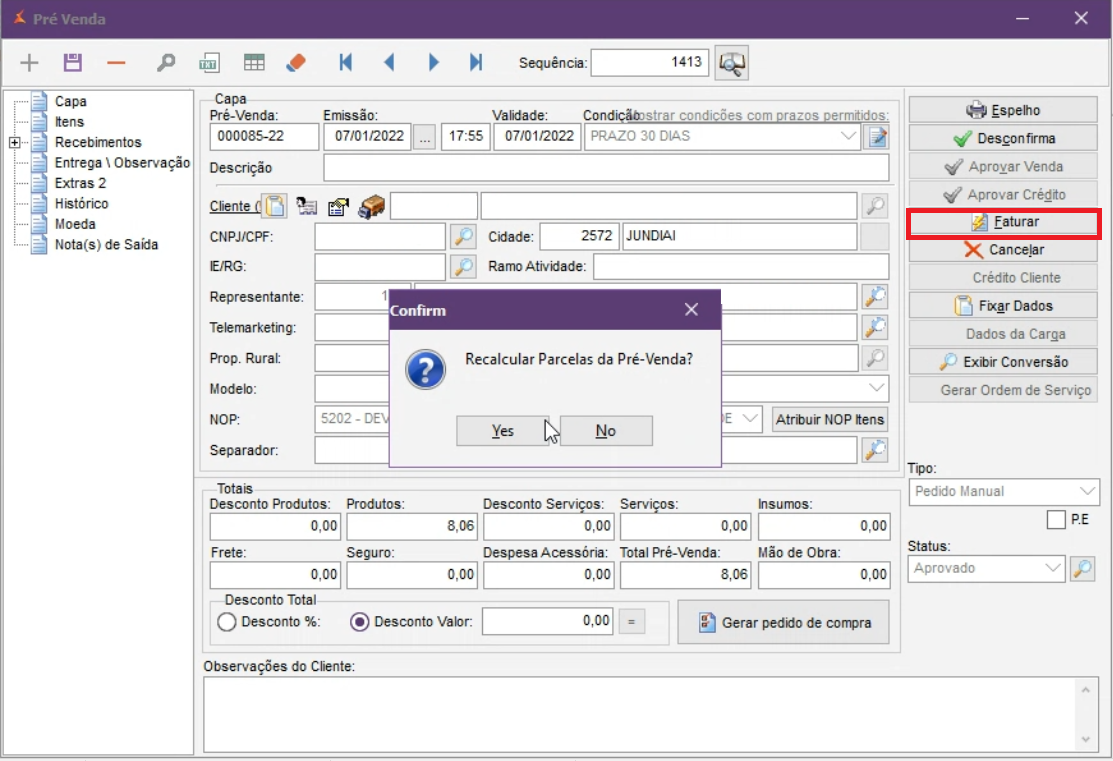Toggle the P.E checkbox

click(1055, 520)
